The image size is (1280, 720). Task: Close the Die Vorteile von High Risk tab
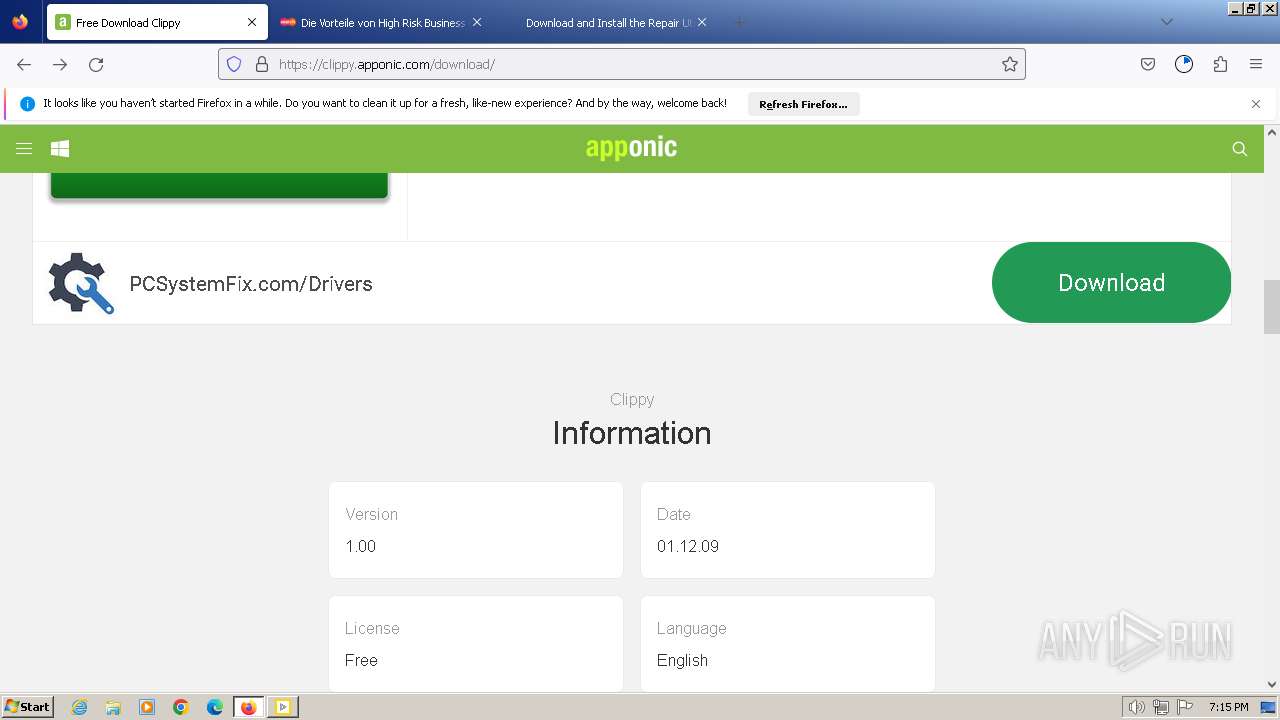pos(477,22)
